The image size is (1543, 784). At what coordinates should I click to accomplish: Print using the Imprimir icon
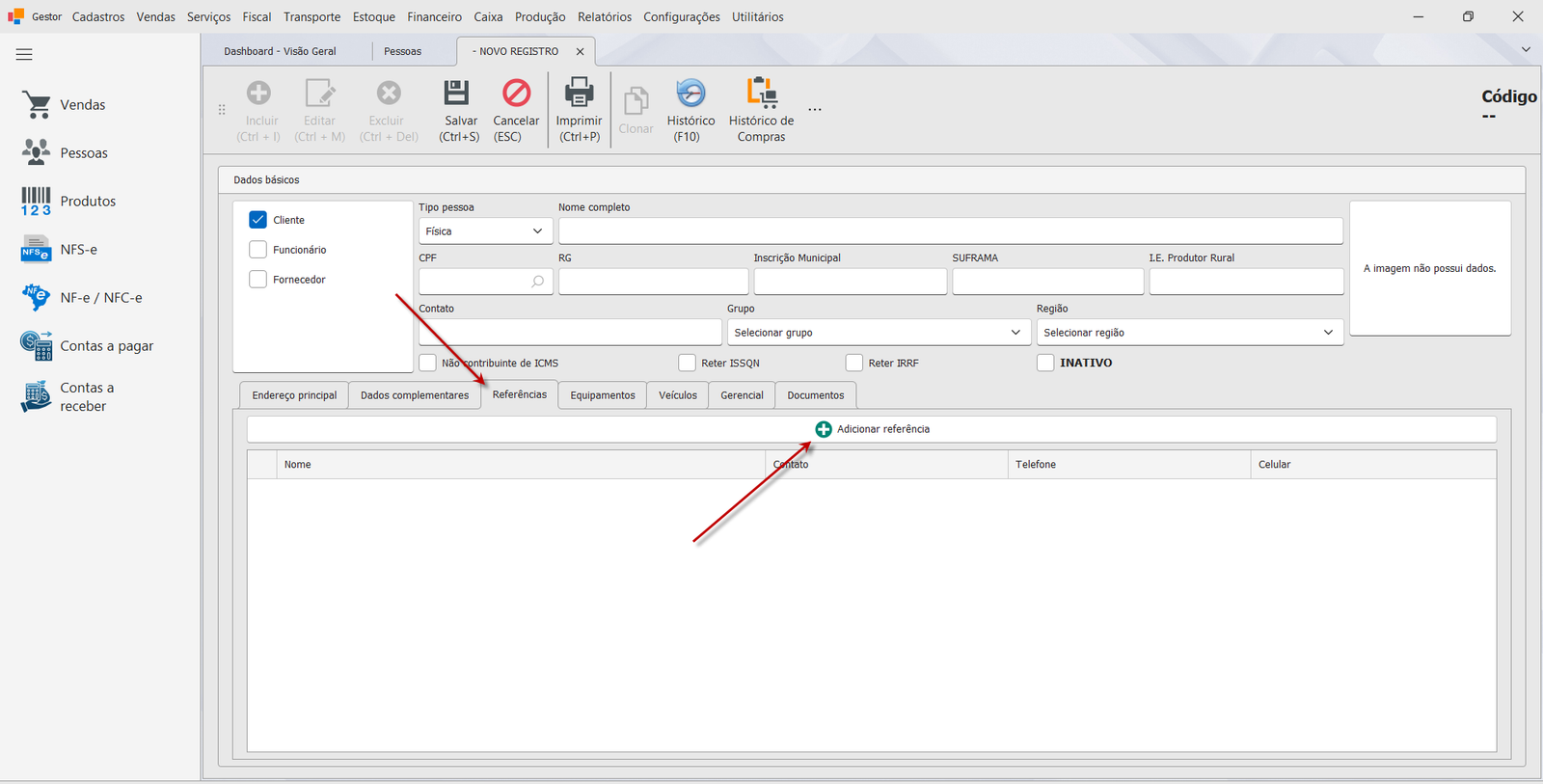pyautogui.click(x=580, y=93)
